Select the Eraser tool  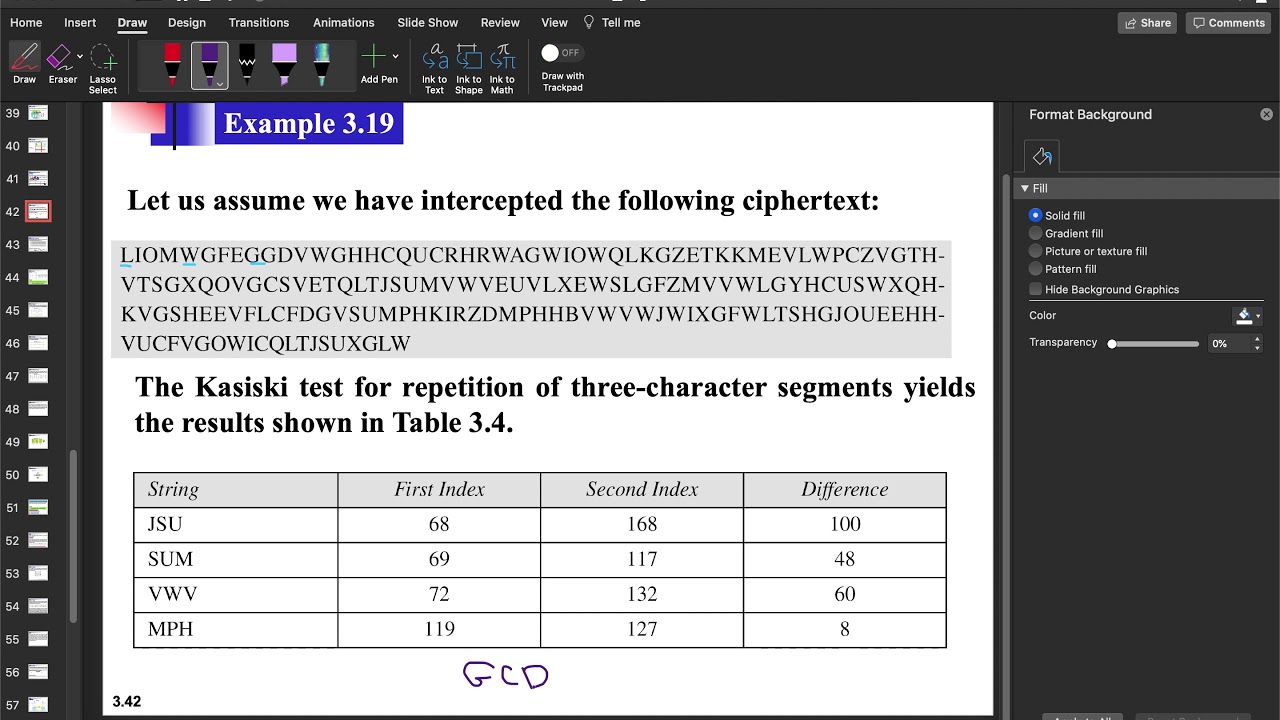[x=60, y=64]
